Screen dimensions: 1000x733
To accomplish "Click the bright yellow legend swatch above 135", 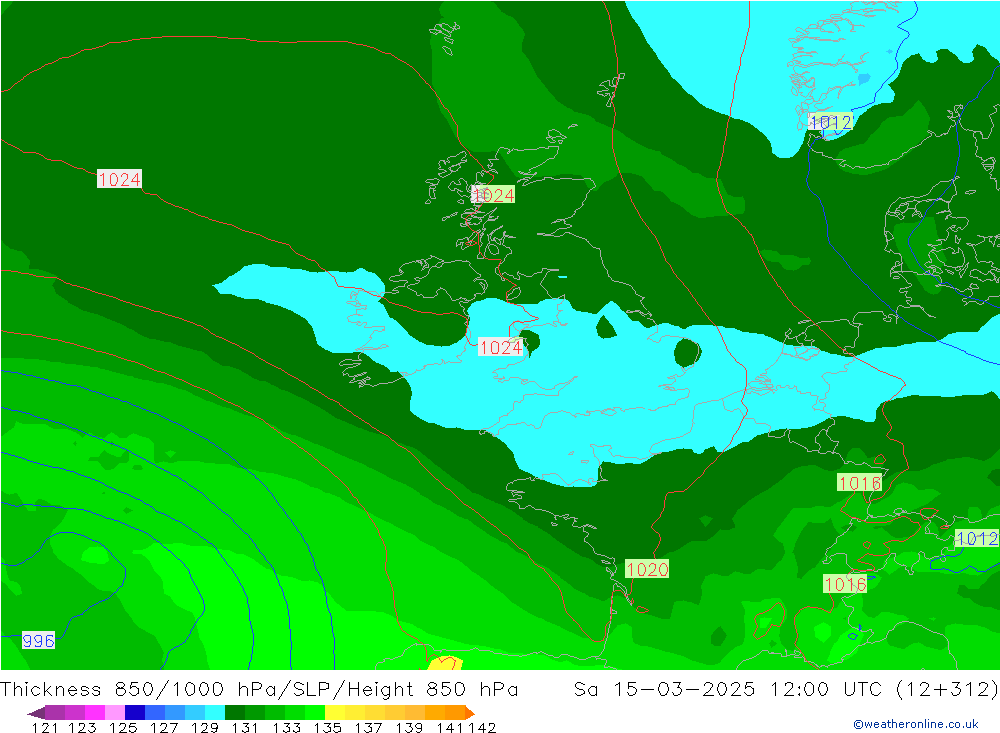I will (x=335, y=712).
